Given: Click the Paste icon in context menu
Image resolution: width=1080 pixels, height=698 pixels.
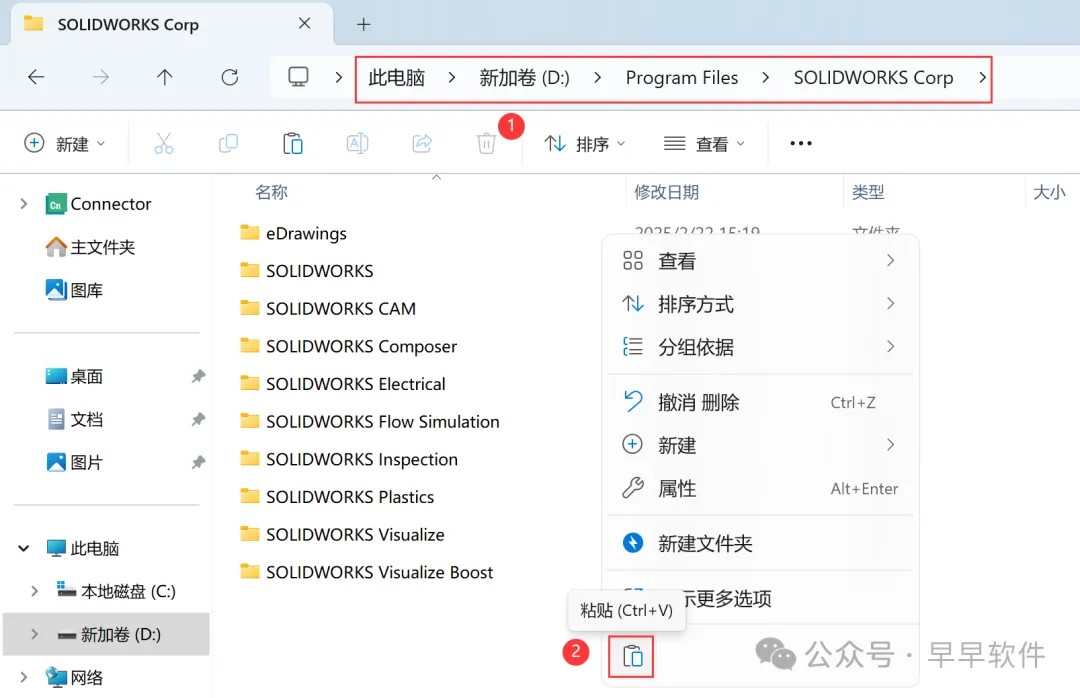Looking at the screenshot, I should pyautogui.click(x=632, y=656).
